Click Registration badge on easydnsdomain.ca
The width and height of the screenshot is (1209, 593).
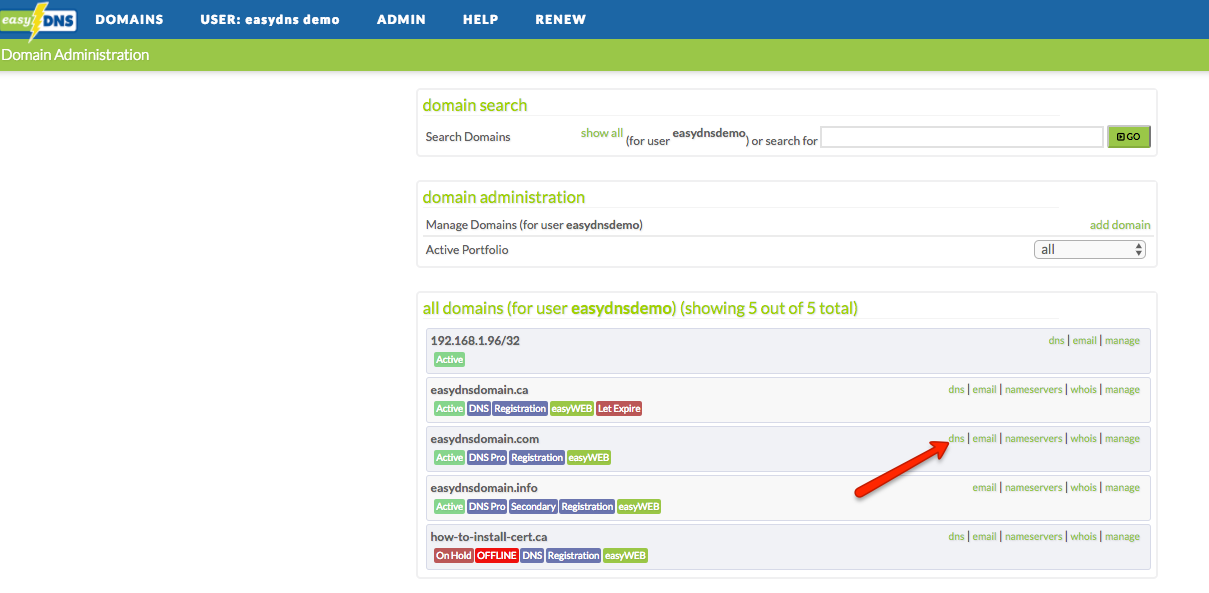coord(520,408)
